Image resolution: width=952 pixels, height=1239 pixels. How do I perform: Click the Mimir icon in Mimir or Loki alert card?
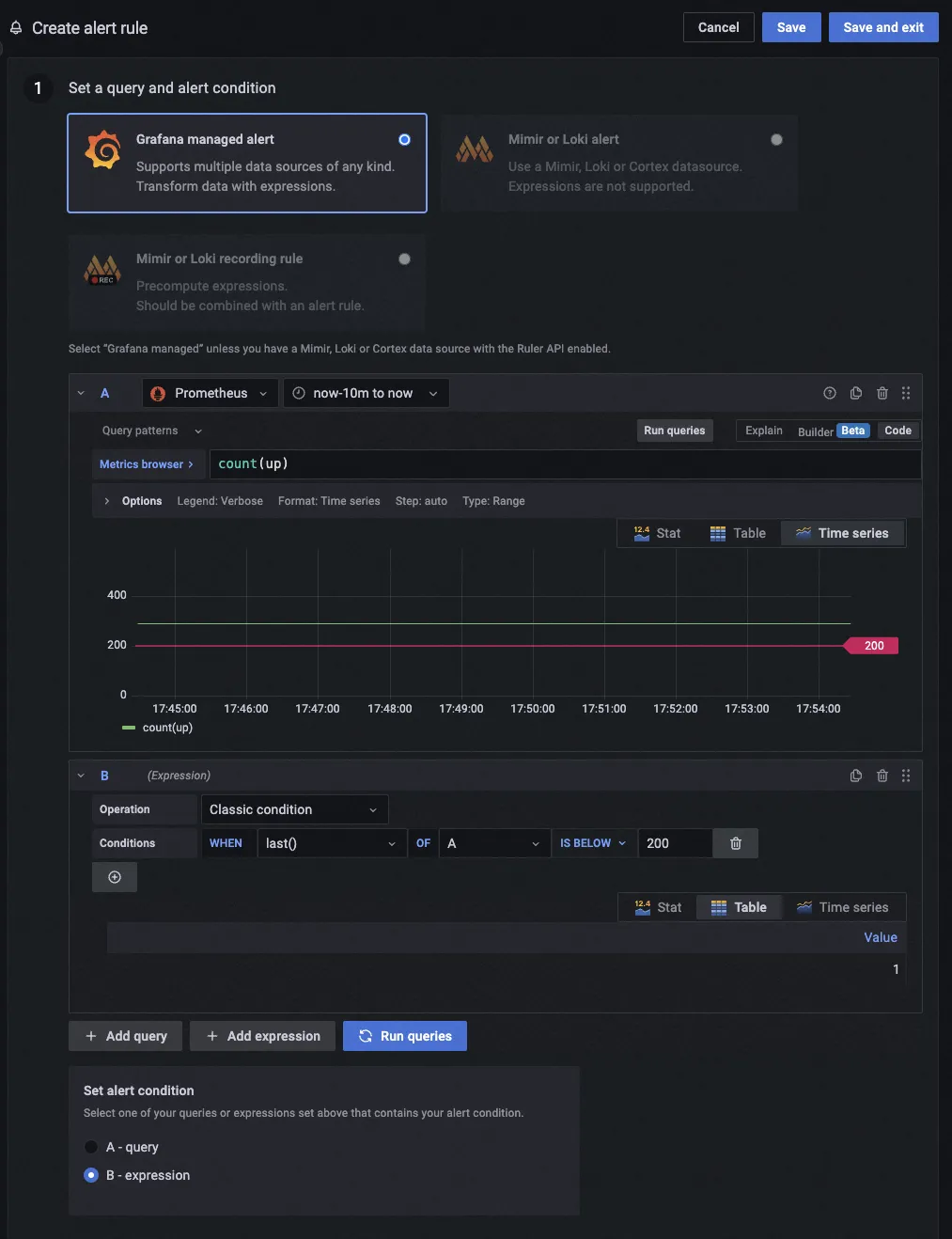point(475,149)
